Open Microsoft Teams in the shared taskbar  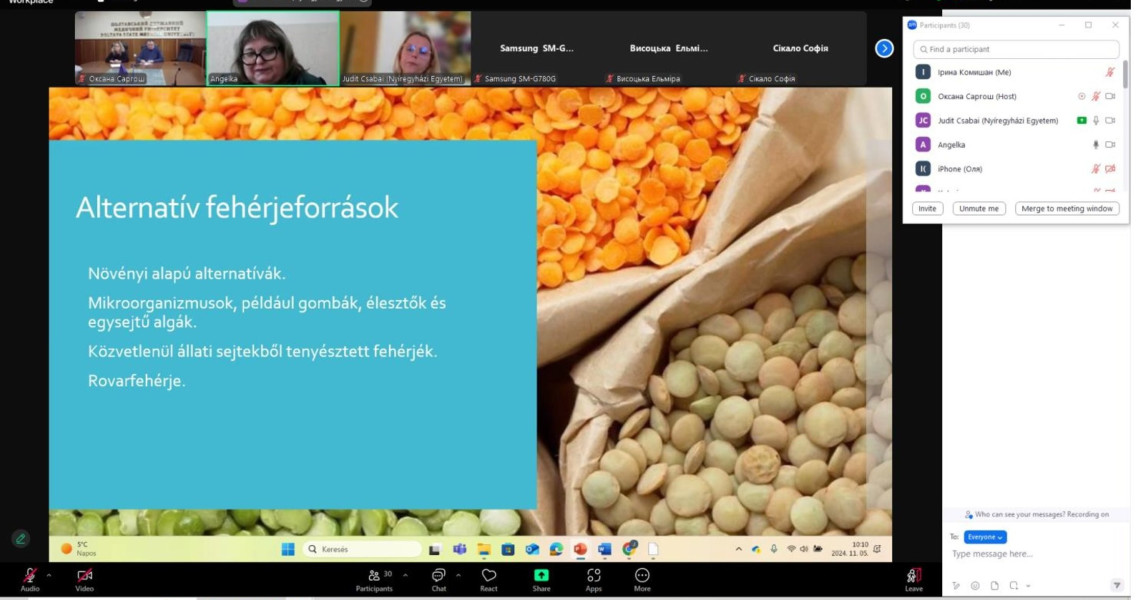pos(459,549)
